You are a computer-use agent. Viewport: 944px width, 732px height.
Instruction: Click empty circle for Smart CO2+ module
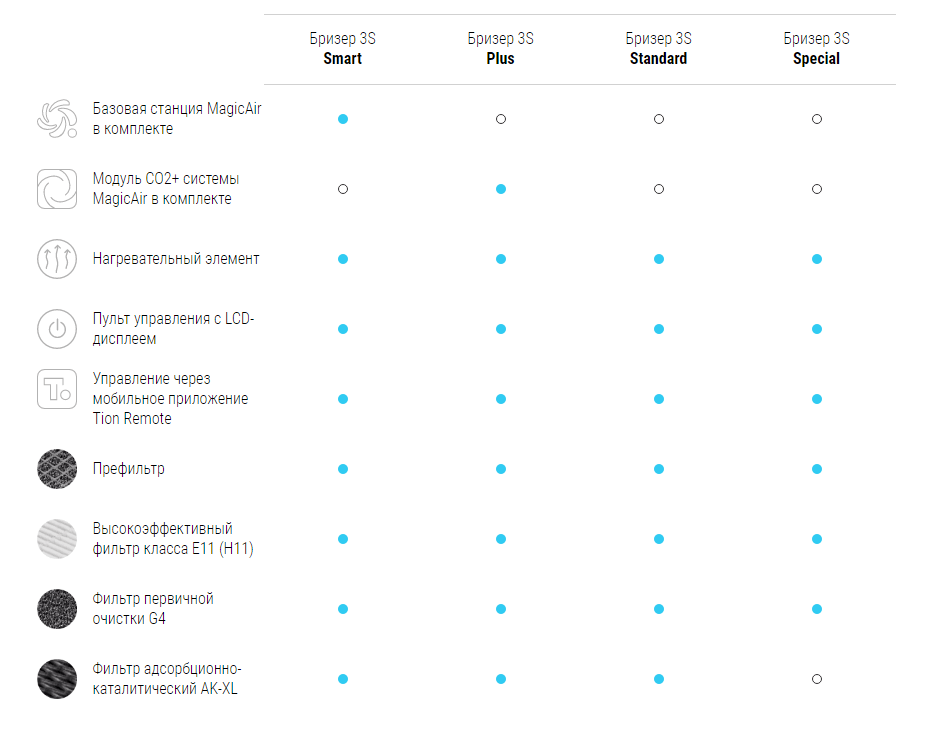(343, 189)
